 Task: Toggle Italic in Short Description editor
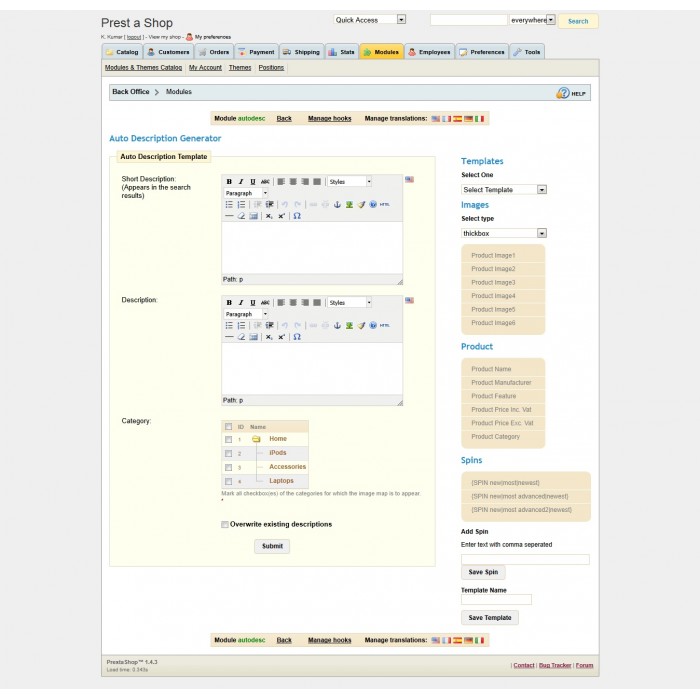pyautogui.click(x=241, y=182)
